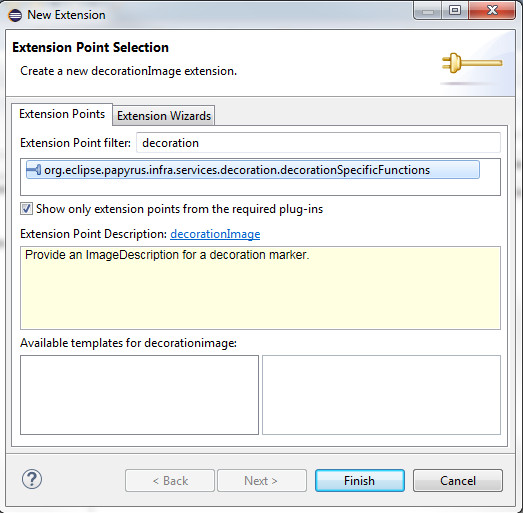This screenshot has width=523, height=513.
Task: Select the Extension Points tab
Action: 62,114
